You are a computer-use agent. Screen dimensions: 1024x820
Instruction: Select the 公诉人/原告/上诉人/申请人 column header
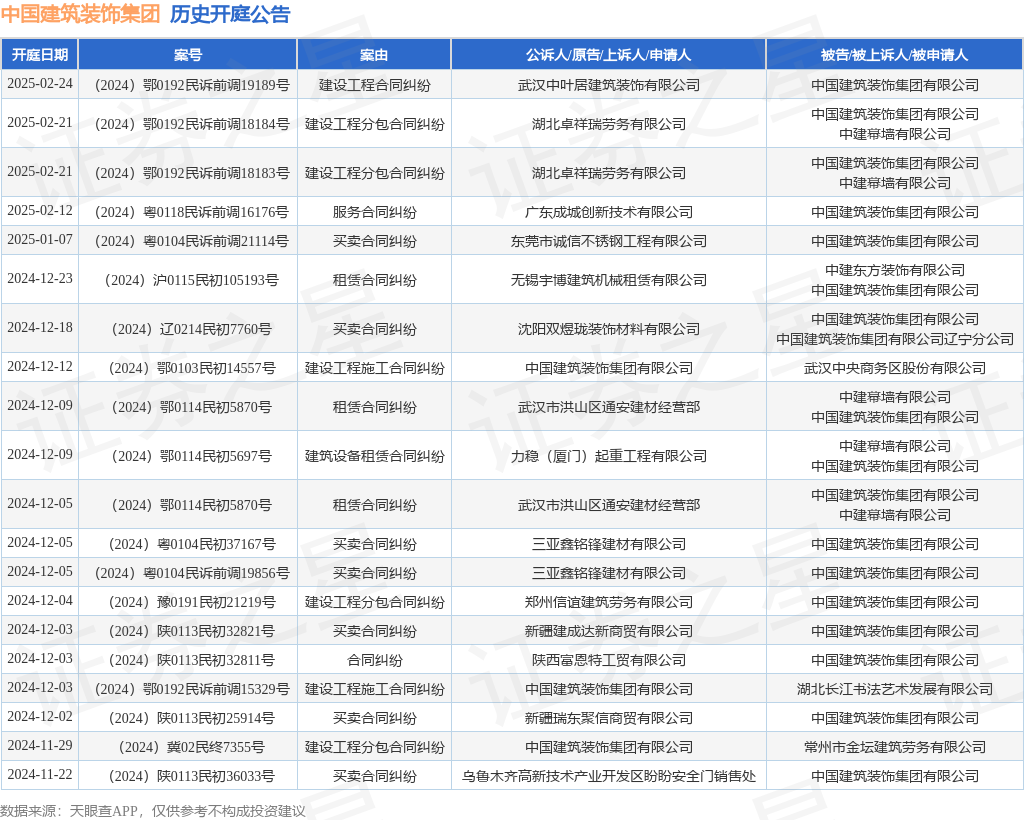[609, 55]
